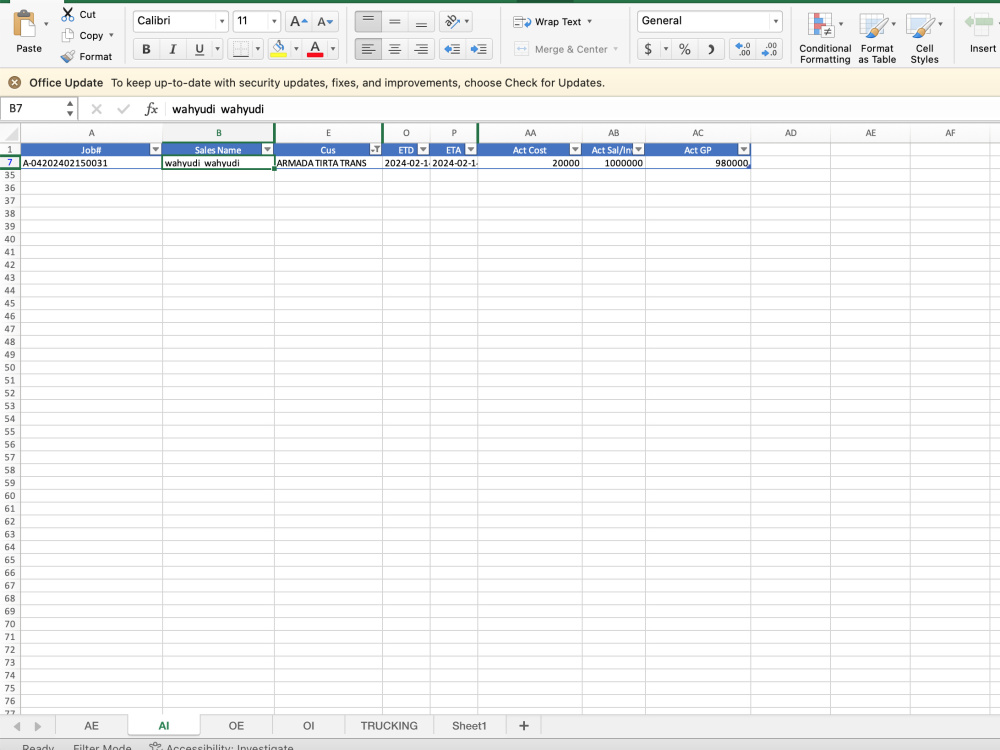Image resolution: width=1000 pixels, height=750 pixels.
Task: Decrease font size with smaller A
Action: [325, 22]
